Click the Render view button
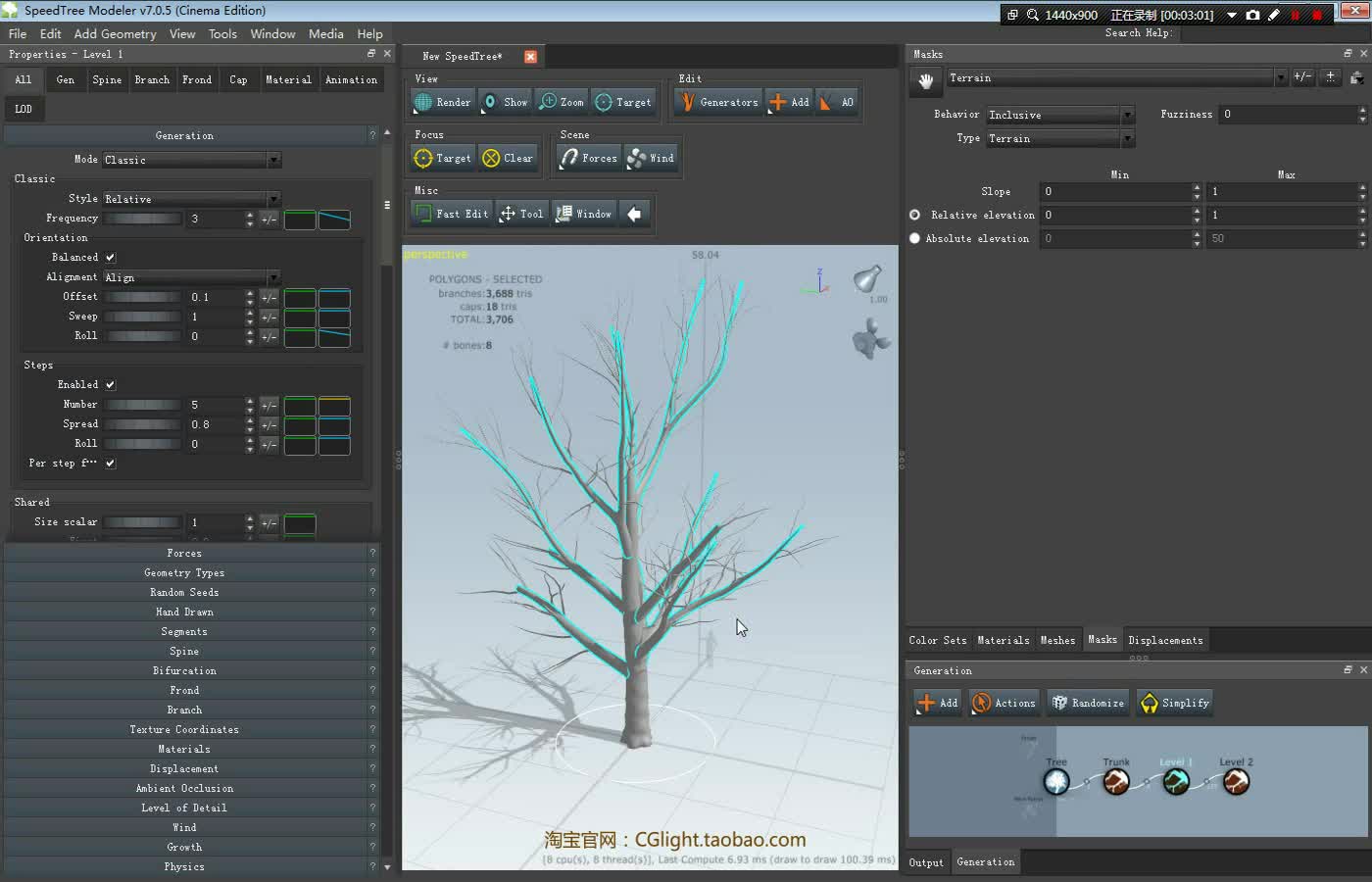 pos(442,102)
